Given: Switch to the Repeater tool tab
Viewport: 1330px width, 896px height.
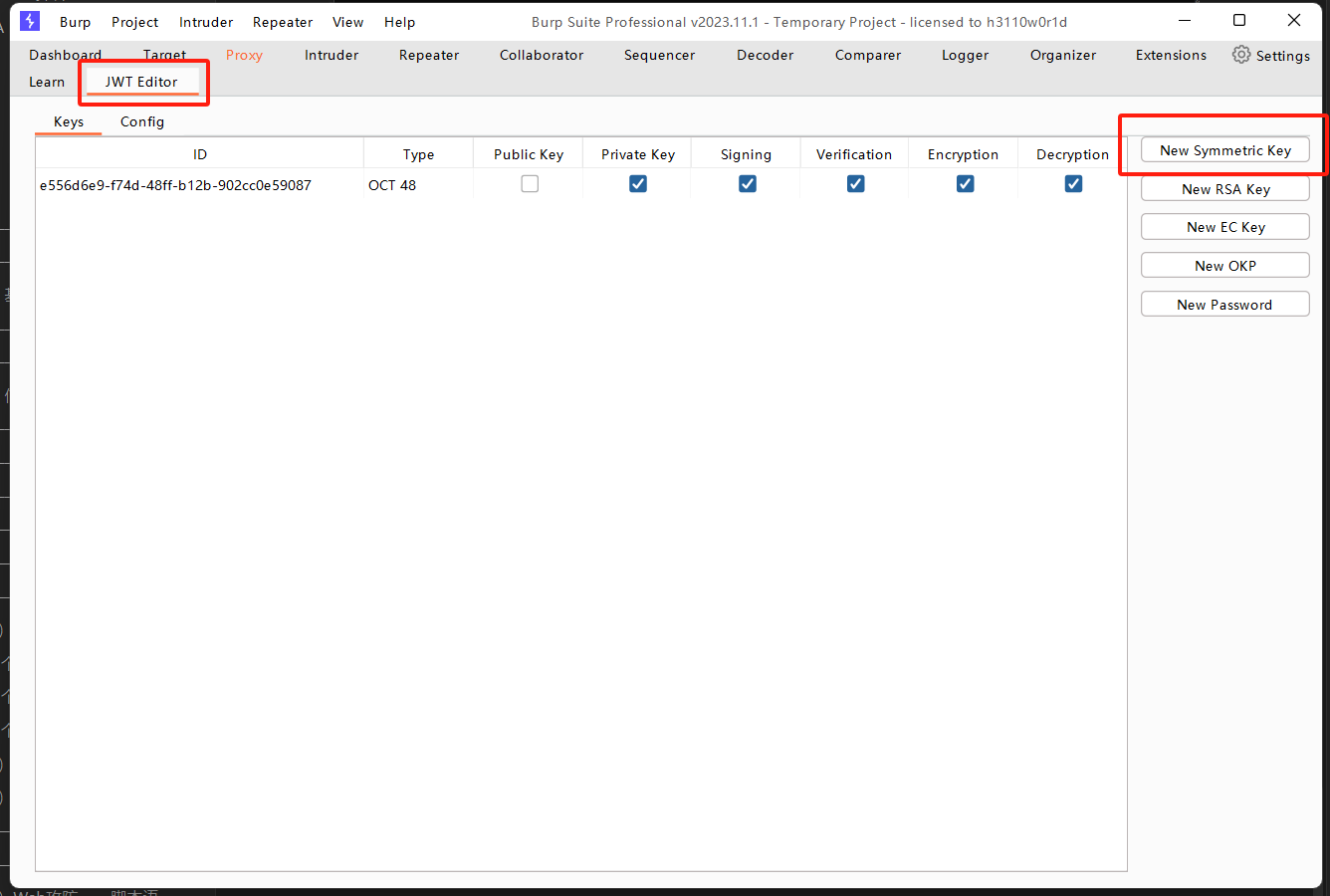Looking at the screenshot, I should pos(429,55).
